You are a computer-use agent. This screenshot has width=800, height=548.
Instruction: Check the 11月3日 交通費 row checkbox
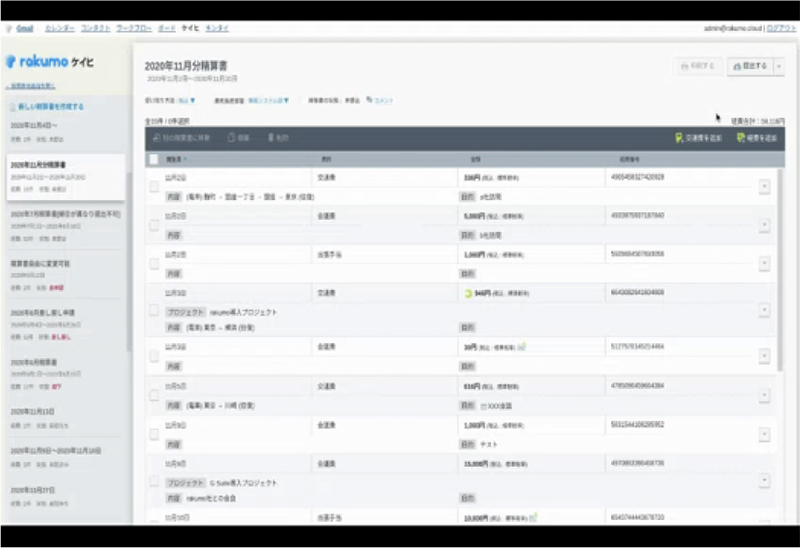point(154,310)
